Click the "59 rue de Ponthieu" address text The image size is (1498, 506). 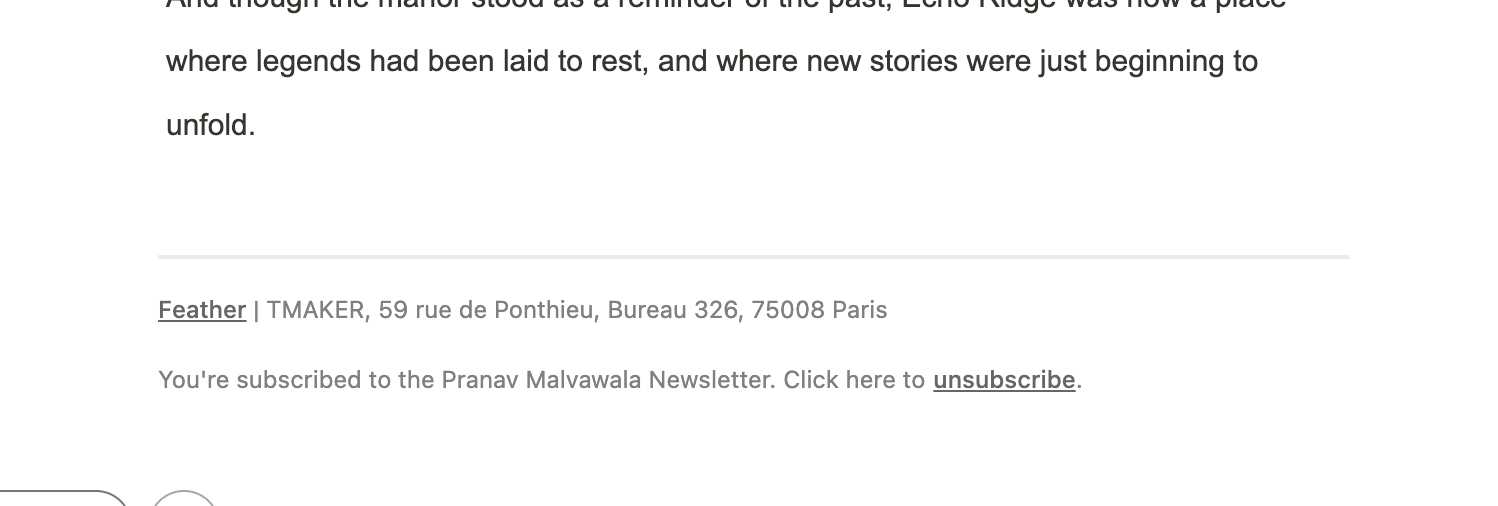(485, 310)
